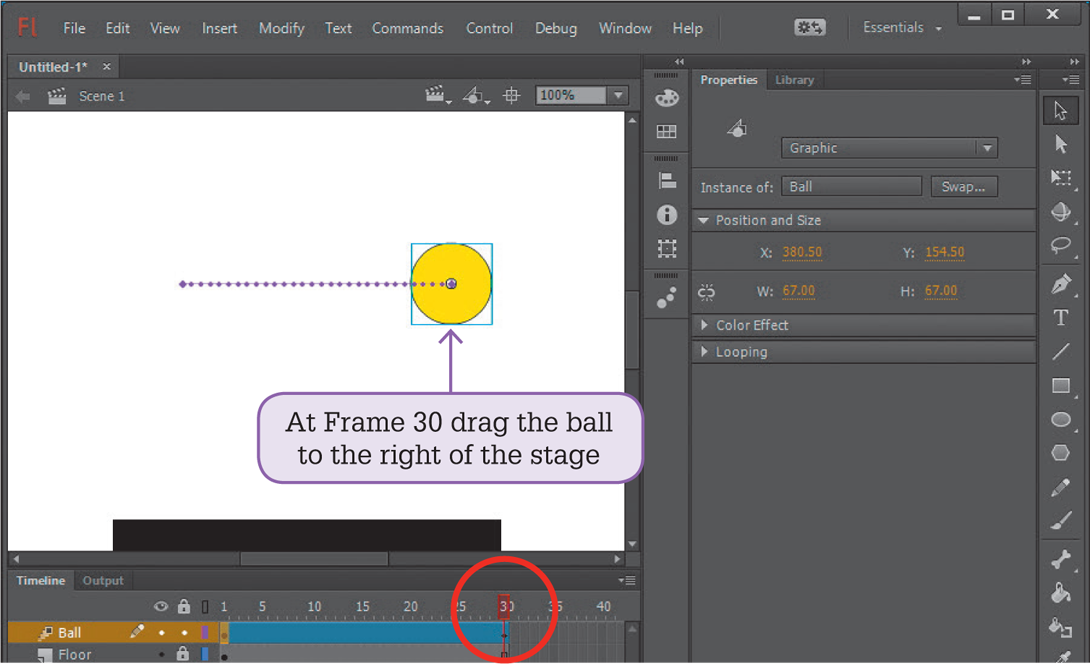1090x664 pixels.
Task: Select the Text tool
Action: 1060,318
